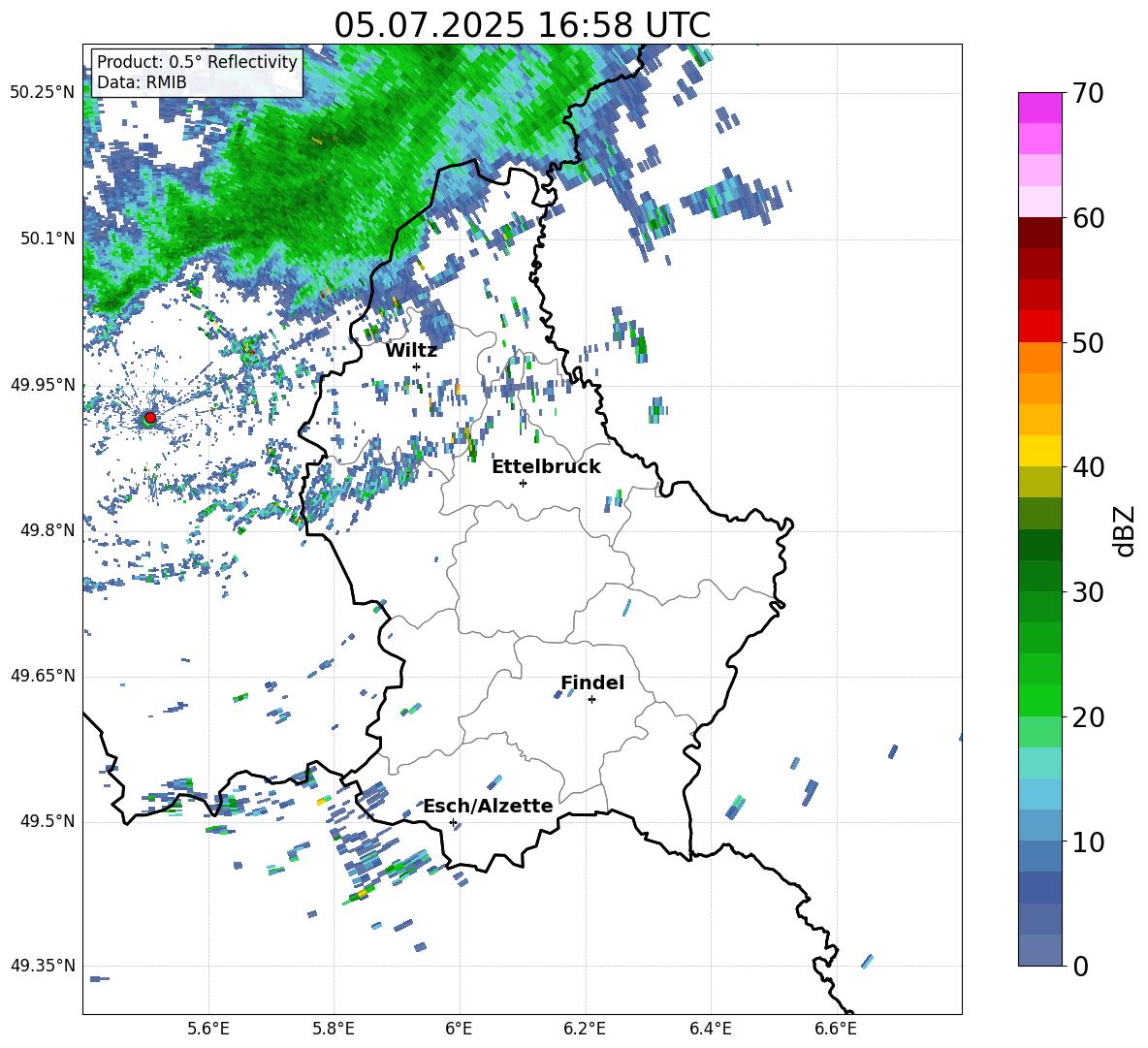Click the dBZ colorbar axis label
The height and width of the screenshot is (1048, 1148).
tap(1126, 530)
